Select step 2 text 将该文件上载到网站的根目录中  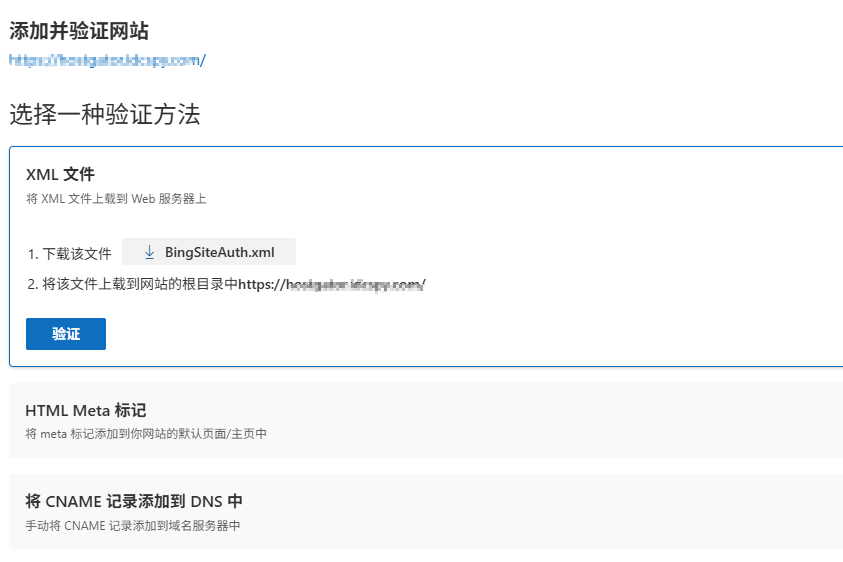(139, 284)
